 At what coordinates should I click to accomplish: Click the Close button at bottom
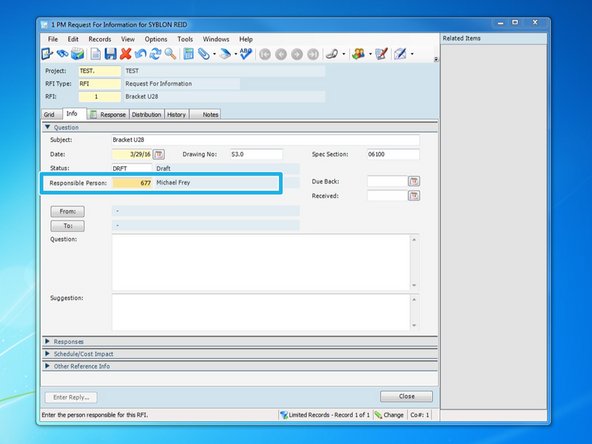pyautogui.click(x=406, y=396)
